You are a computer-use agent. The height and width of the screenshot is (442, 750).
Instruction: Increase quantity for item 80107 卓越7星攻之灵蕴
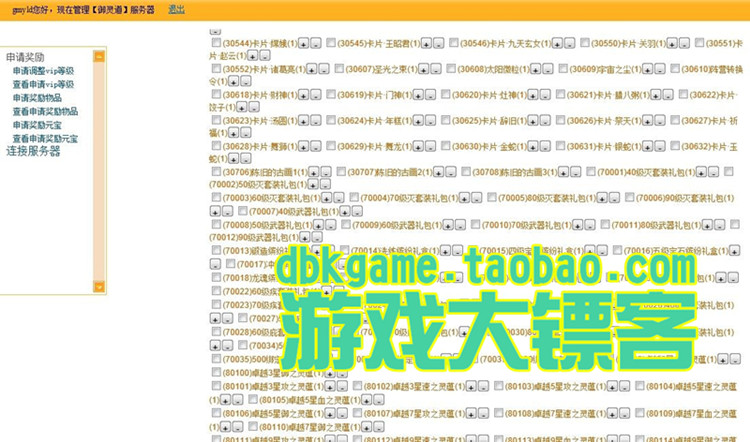pos(471,413)
